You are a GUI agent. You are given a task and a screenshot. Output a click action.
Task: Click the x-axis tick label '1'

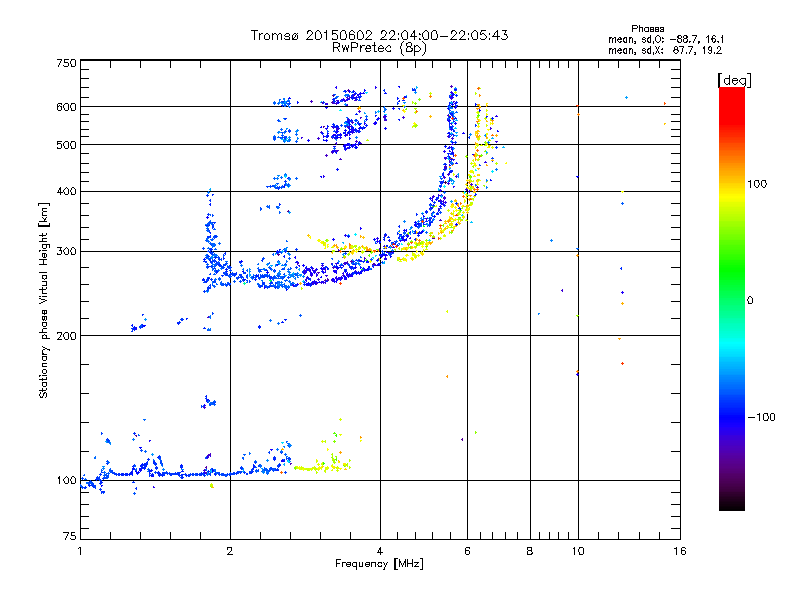pos(80,551)
